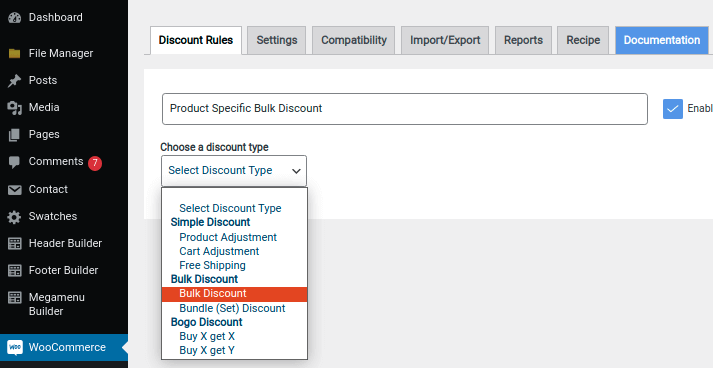Click the Dashboard gauge icon
Image resolution: width=713 pixels, height=368 pixels.
tap(15, 18)
